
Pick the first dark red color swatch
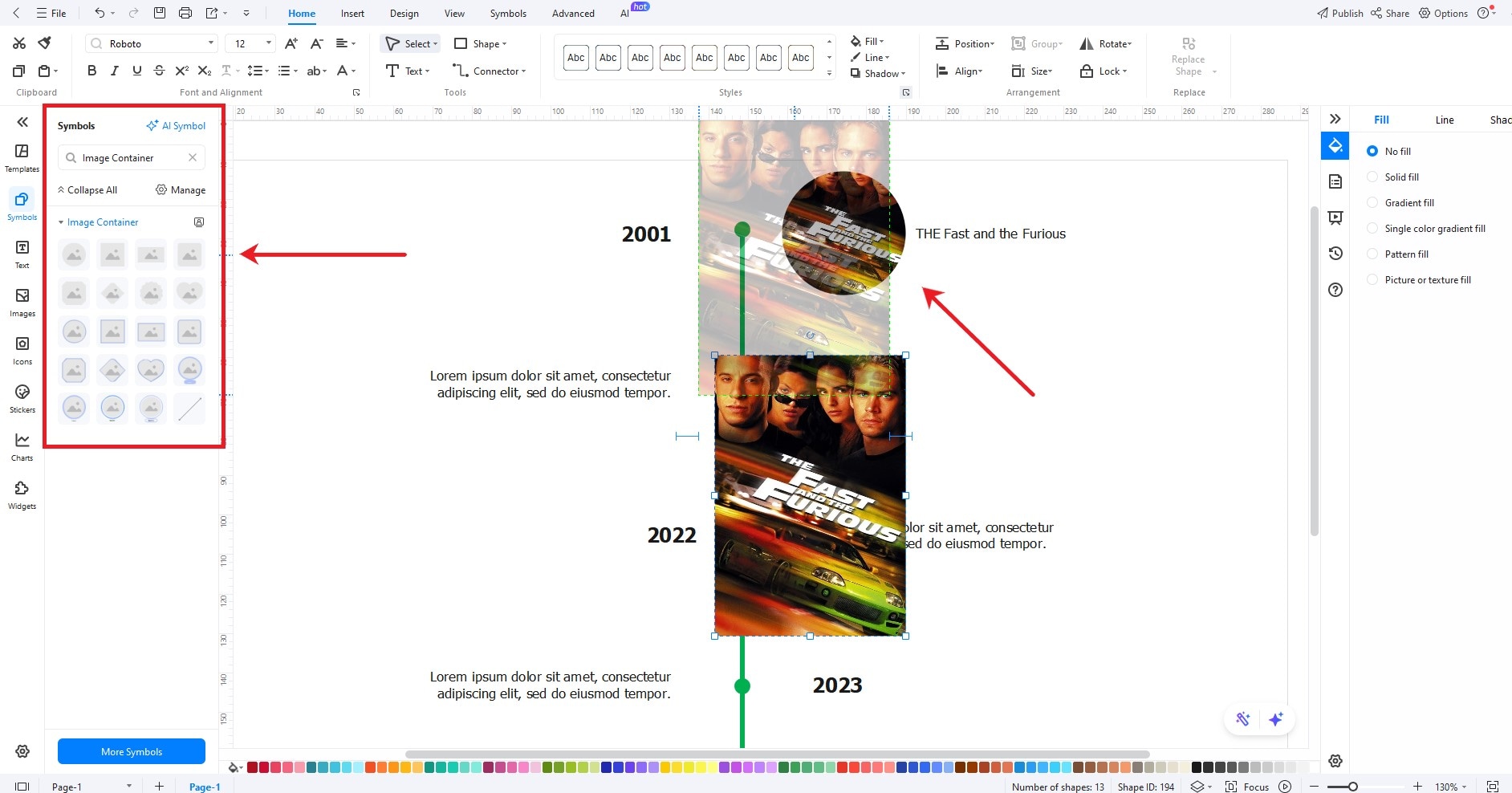click(x=252, y=767)
